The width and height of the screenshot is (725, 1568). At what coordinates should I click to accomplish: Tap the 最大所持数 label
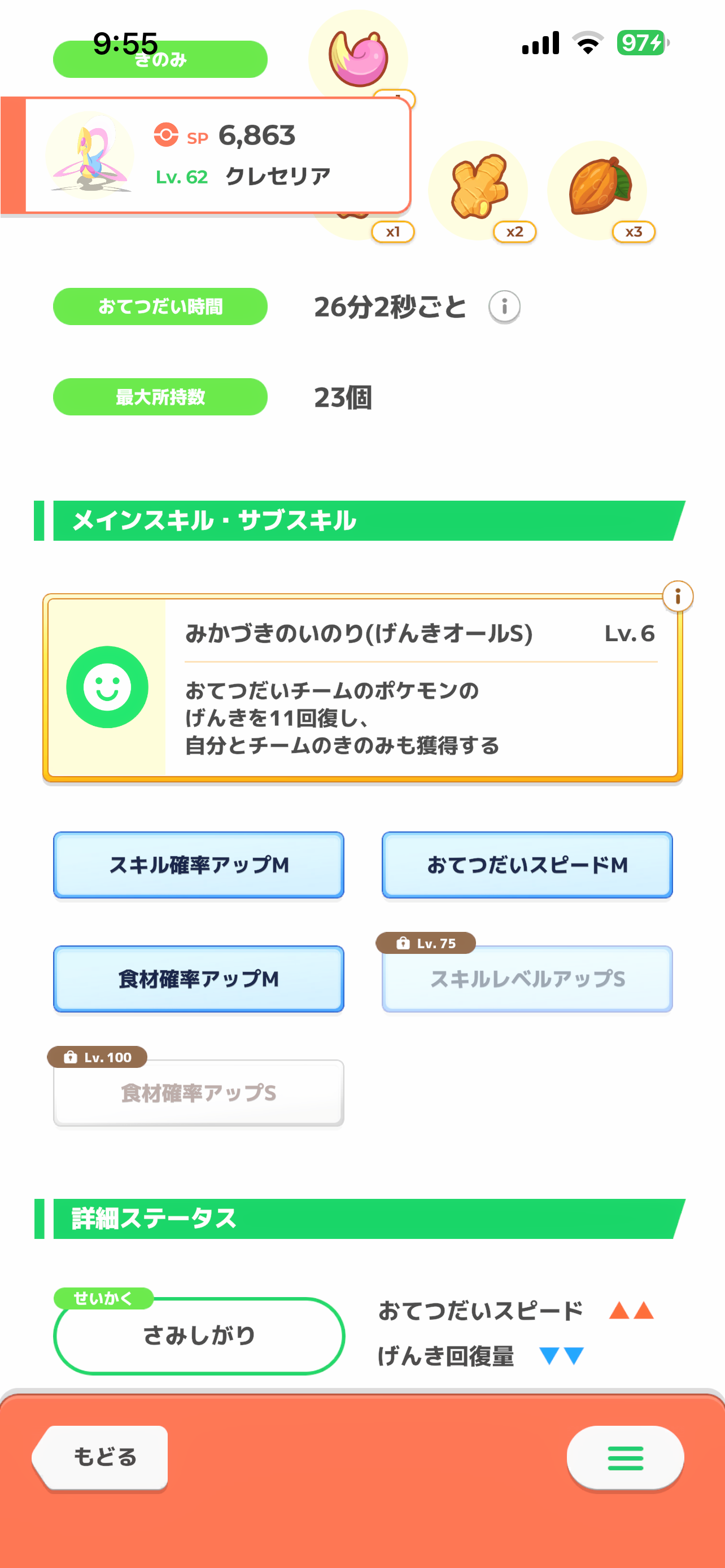coord(160,397)
